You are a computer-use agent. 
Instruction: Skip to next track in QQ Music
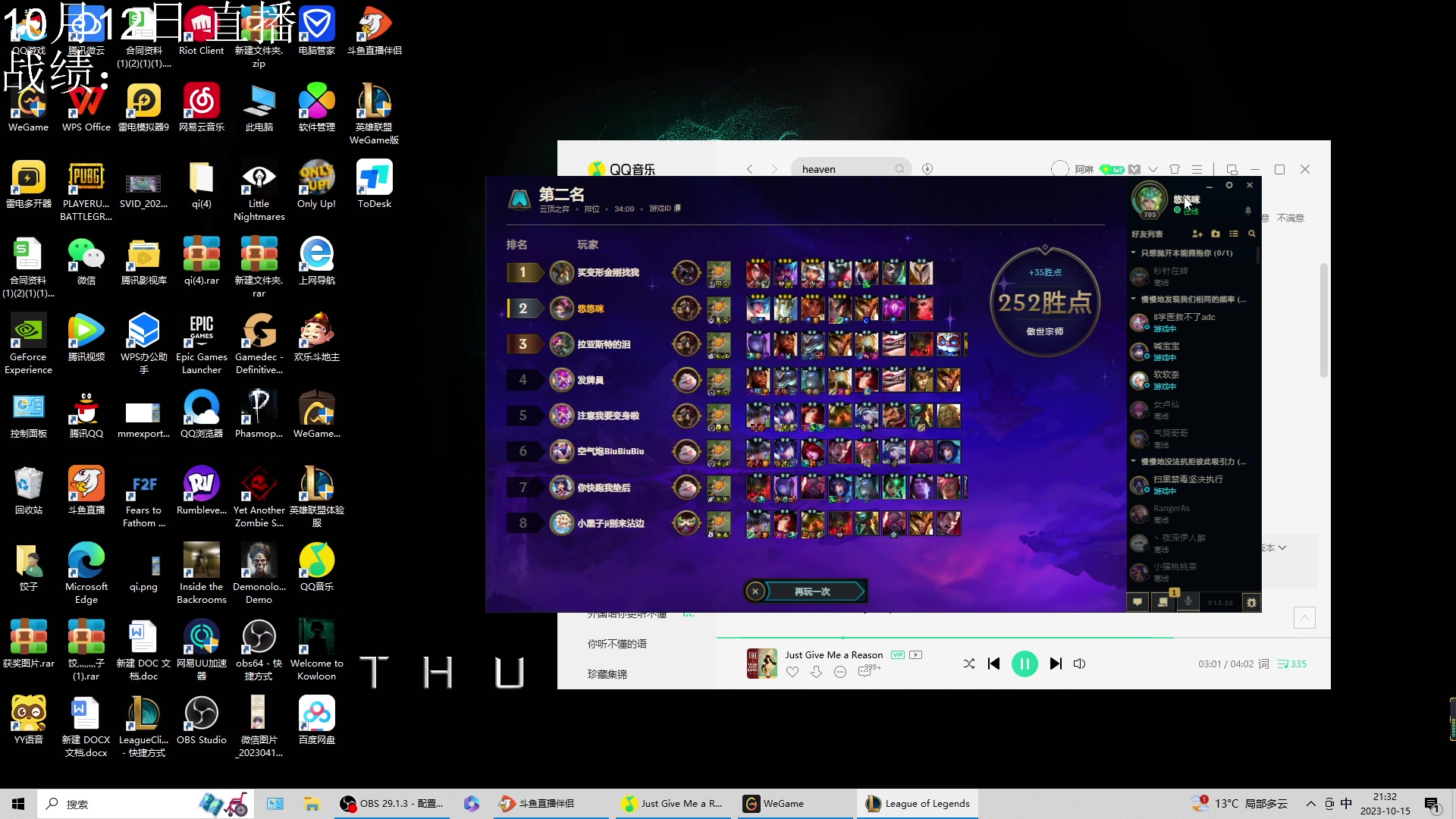pos(1055,664)
